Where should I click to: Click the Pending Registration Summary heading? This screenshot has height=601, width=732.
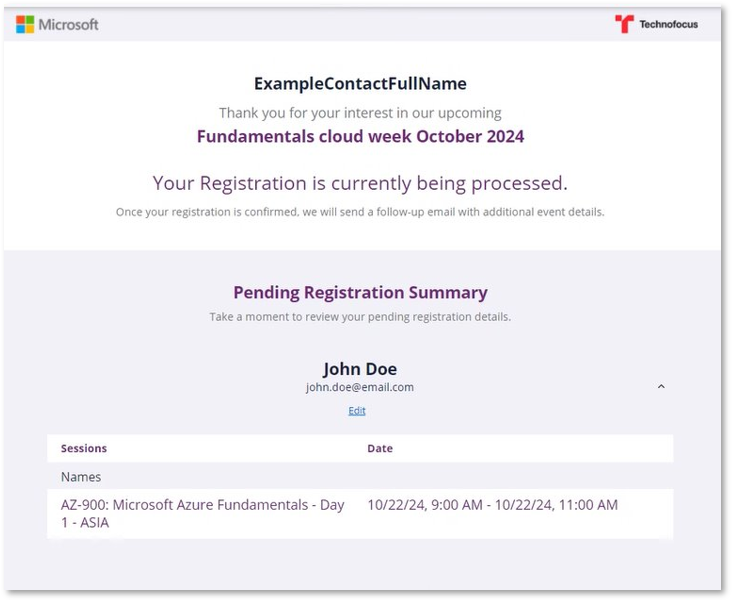point(360,292)
